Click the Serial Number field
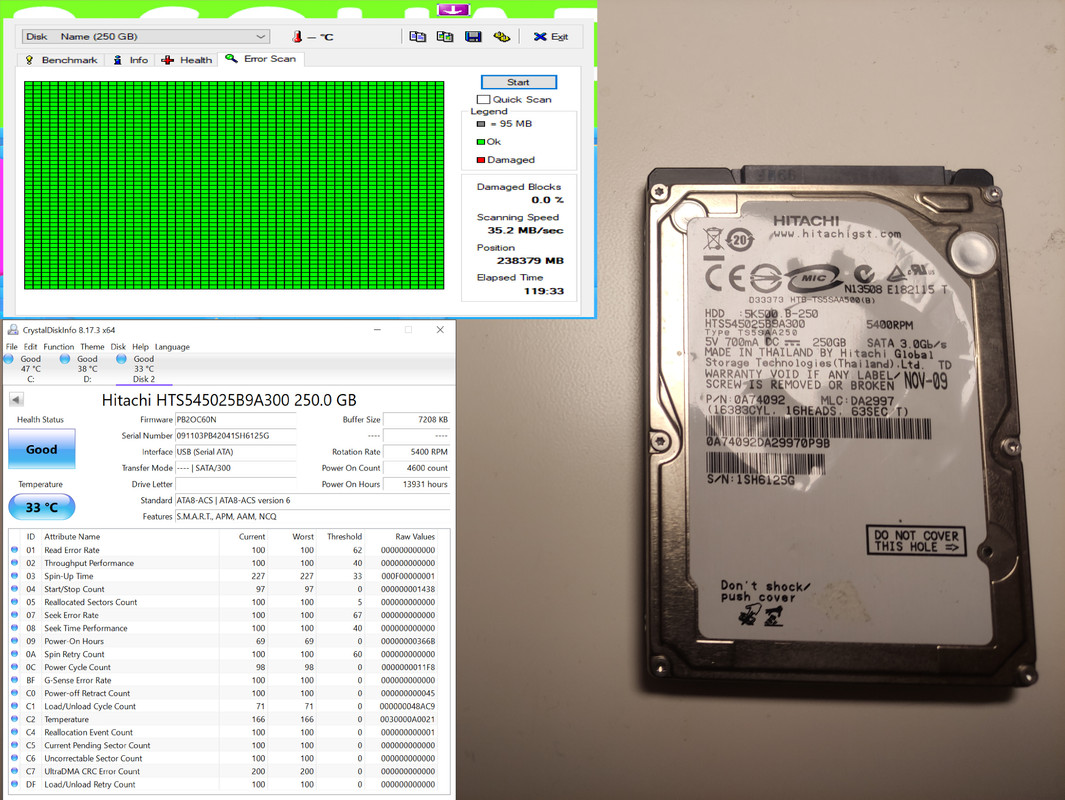 click(x=236, y=436)
